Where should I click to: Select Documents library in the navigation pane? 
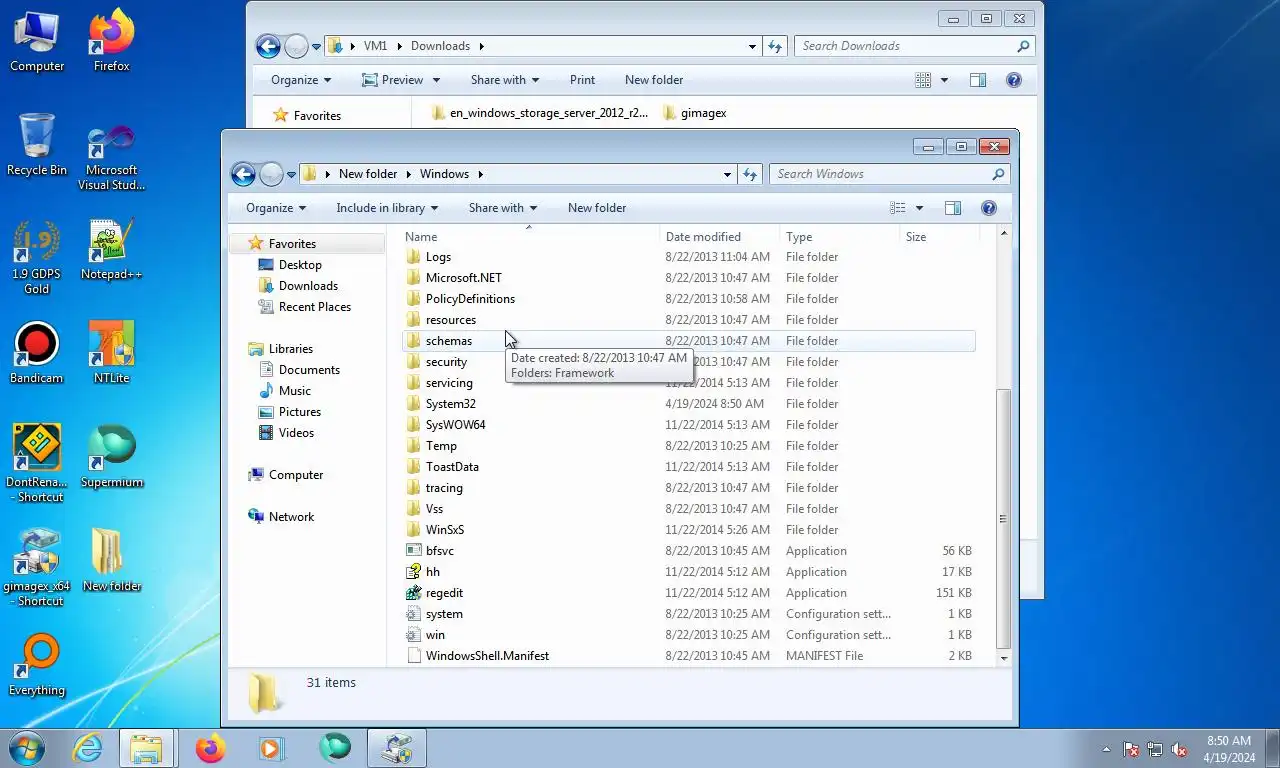(x=309, y=370)
